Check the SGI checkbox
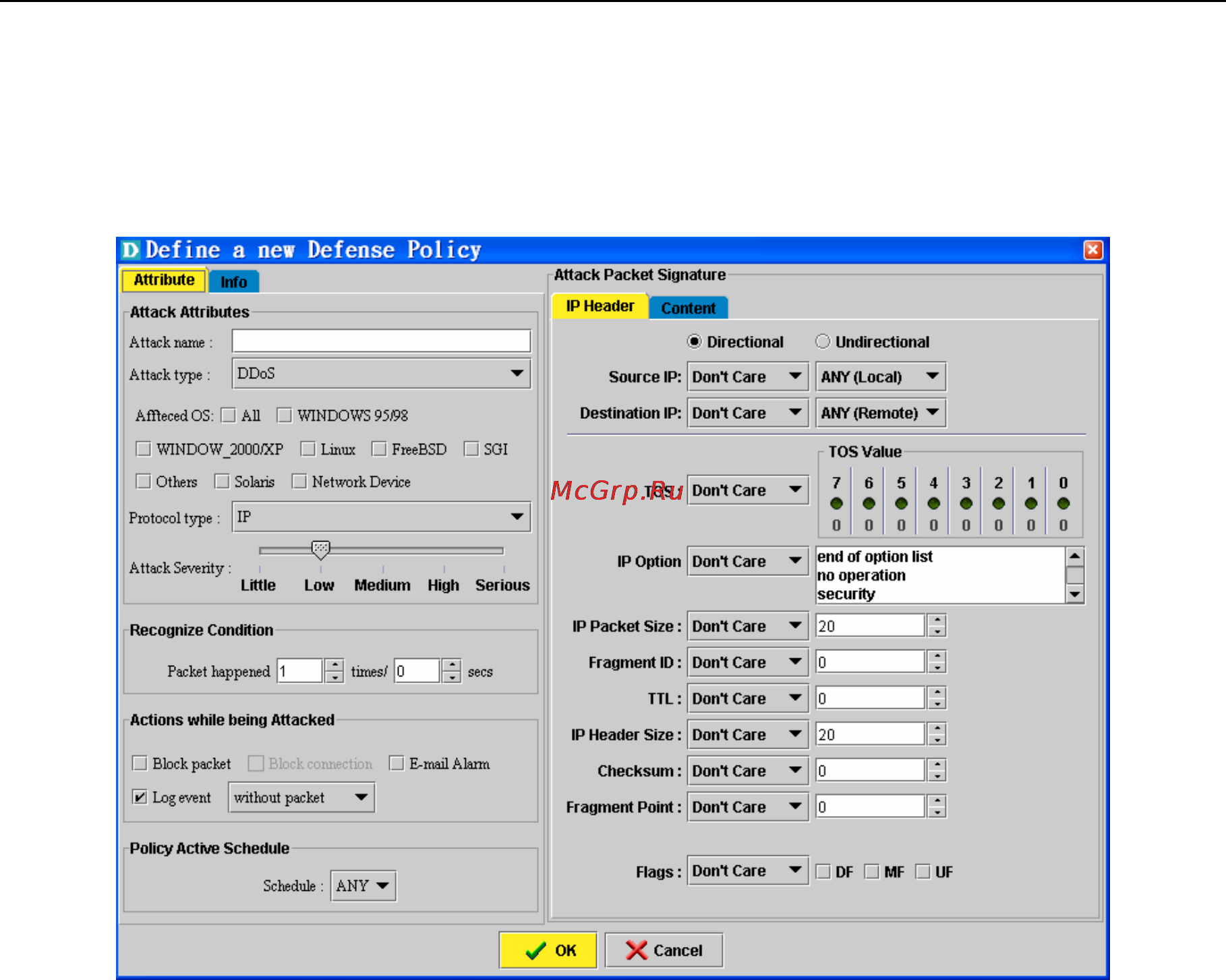The width and height of the screenshot is (1226, 980). pos(471,449)
